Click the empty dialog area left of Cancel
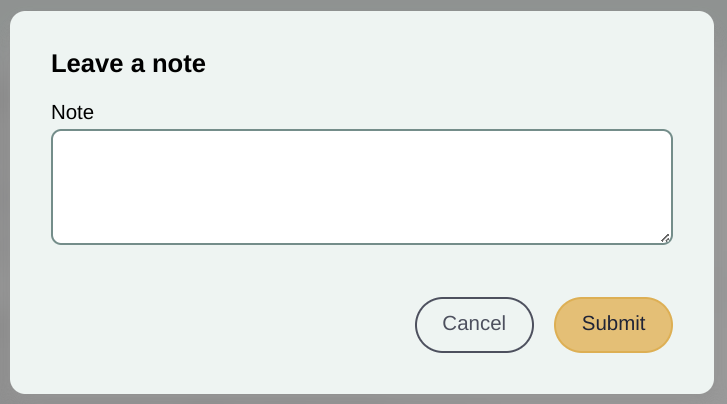The image size is (727, 404). click(232, 325)
